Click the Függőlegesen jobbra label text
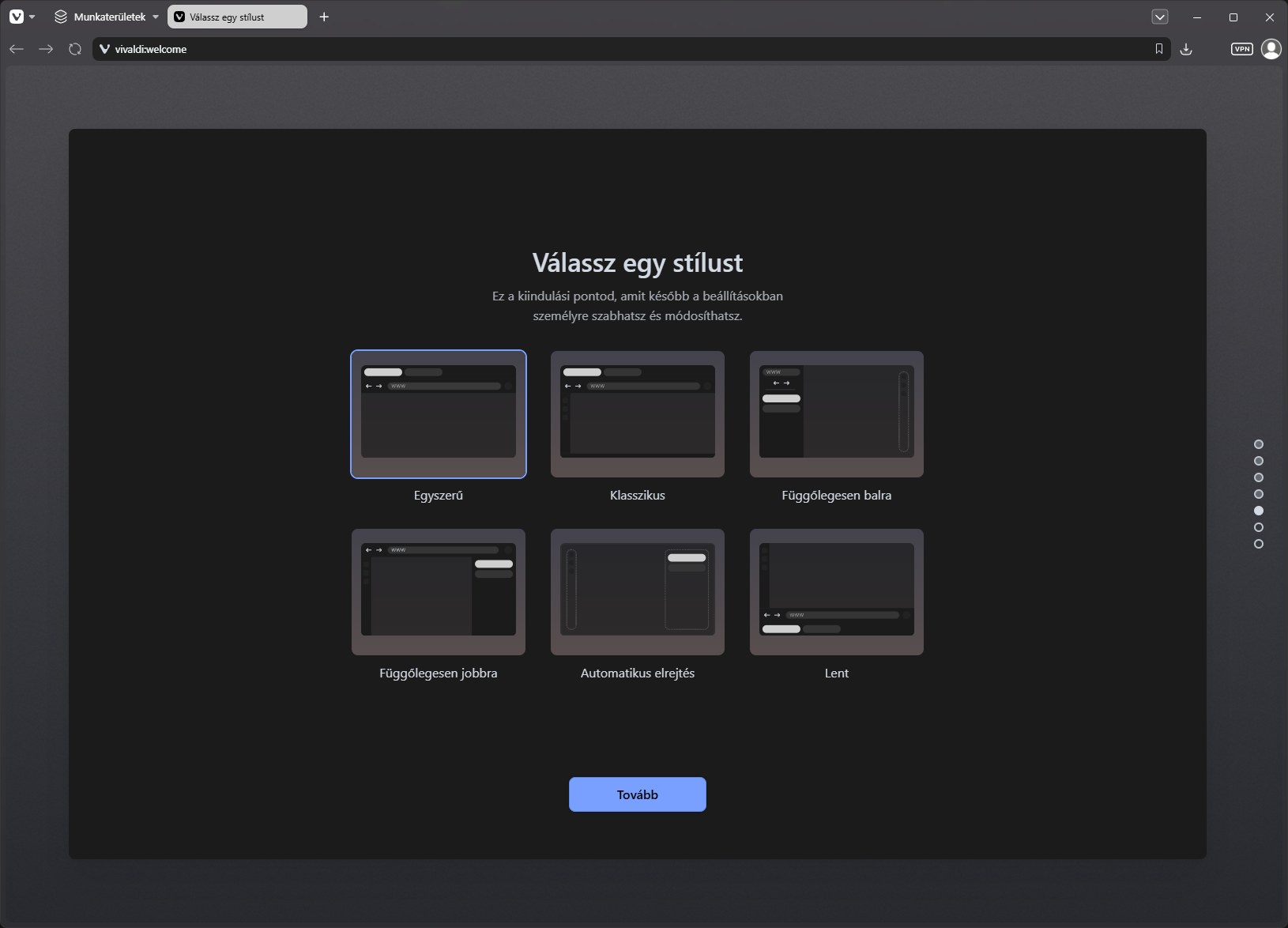1288x928 pixels. point(439,673)
